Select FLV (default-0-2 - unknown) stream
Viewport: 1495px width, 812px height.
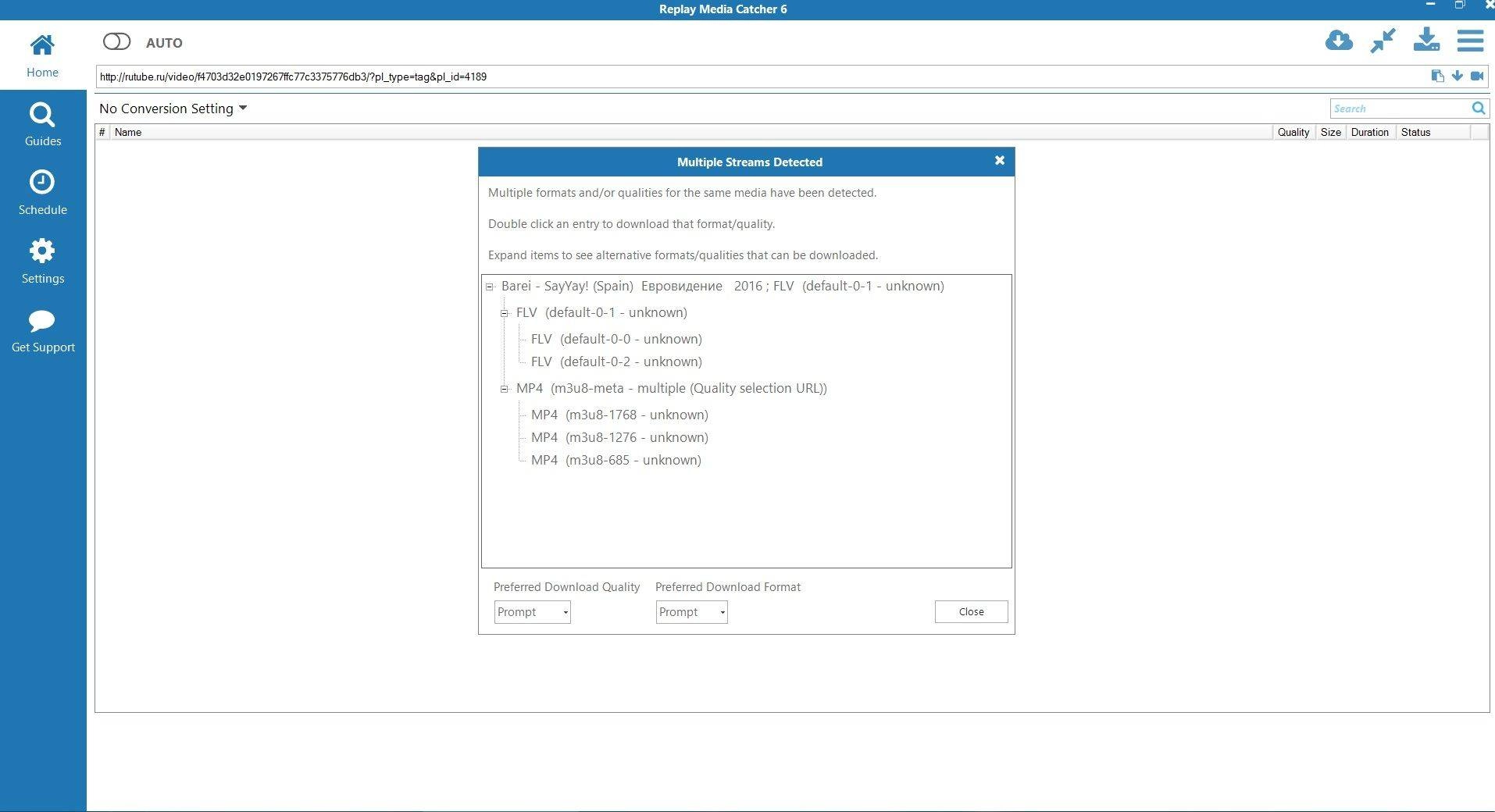tap(616, 361)
